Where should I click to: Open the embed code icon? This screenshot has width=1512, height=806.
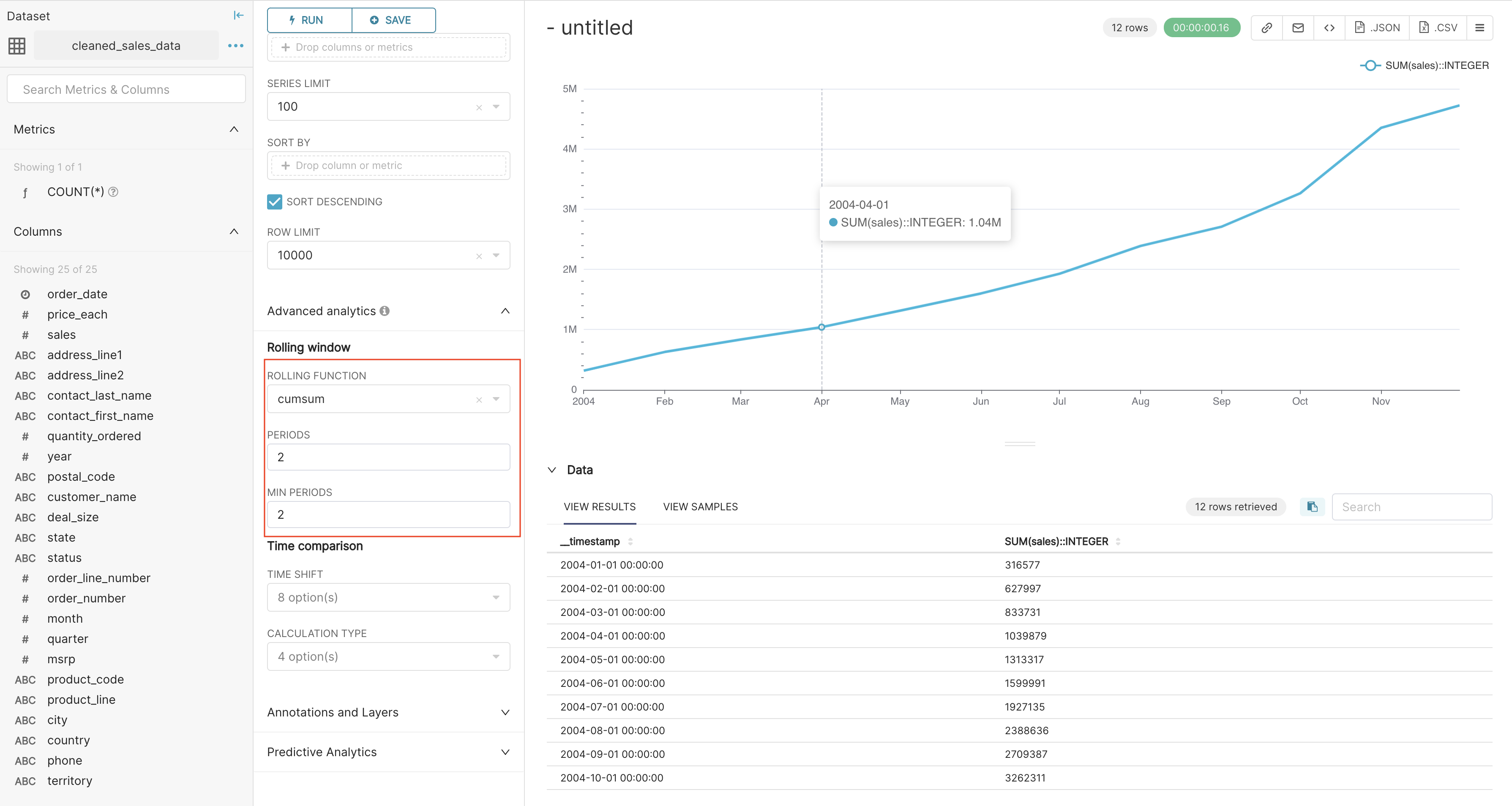point(1329,27)
